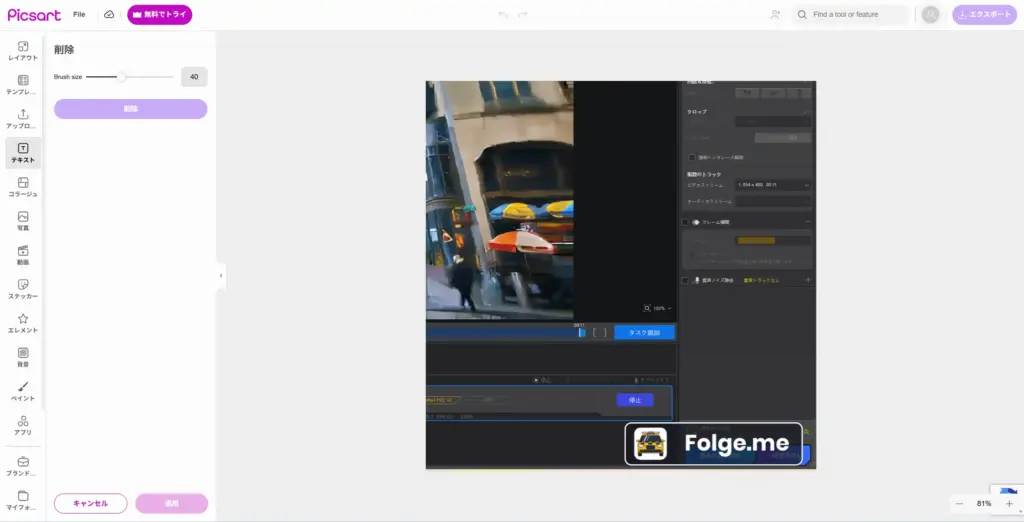The image size is (1024, 522).
Task: Open the レイアウト layout tool
Action: coord(23,51)
